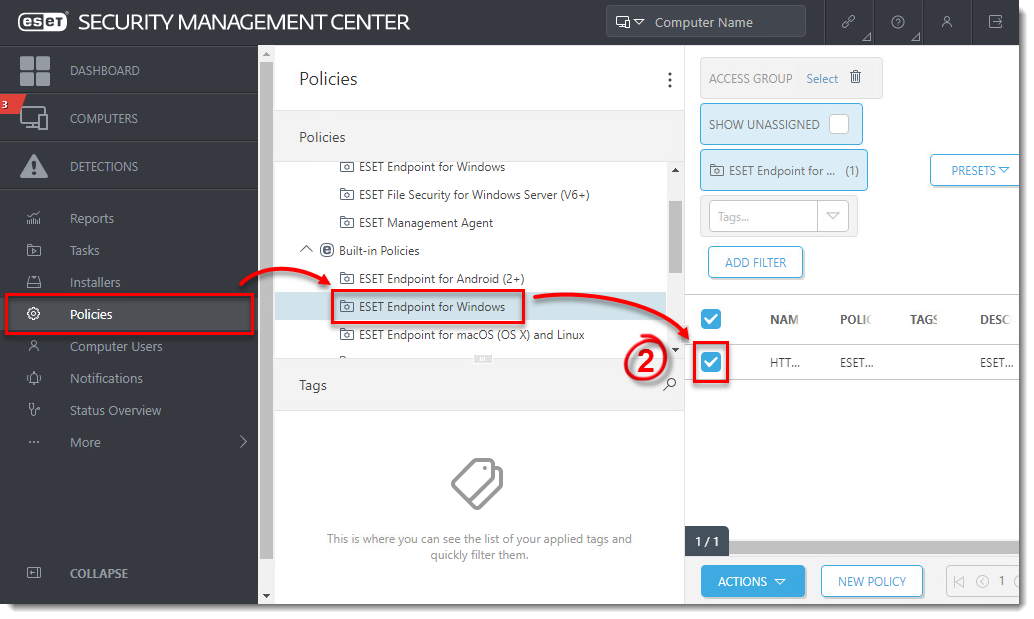Click the Select access group link
Image resolution: width=1034 pixels, height=619 pixels.
point(822,78)
